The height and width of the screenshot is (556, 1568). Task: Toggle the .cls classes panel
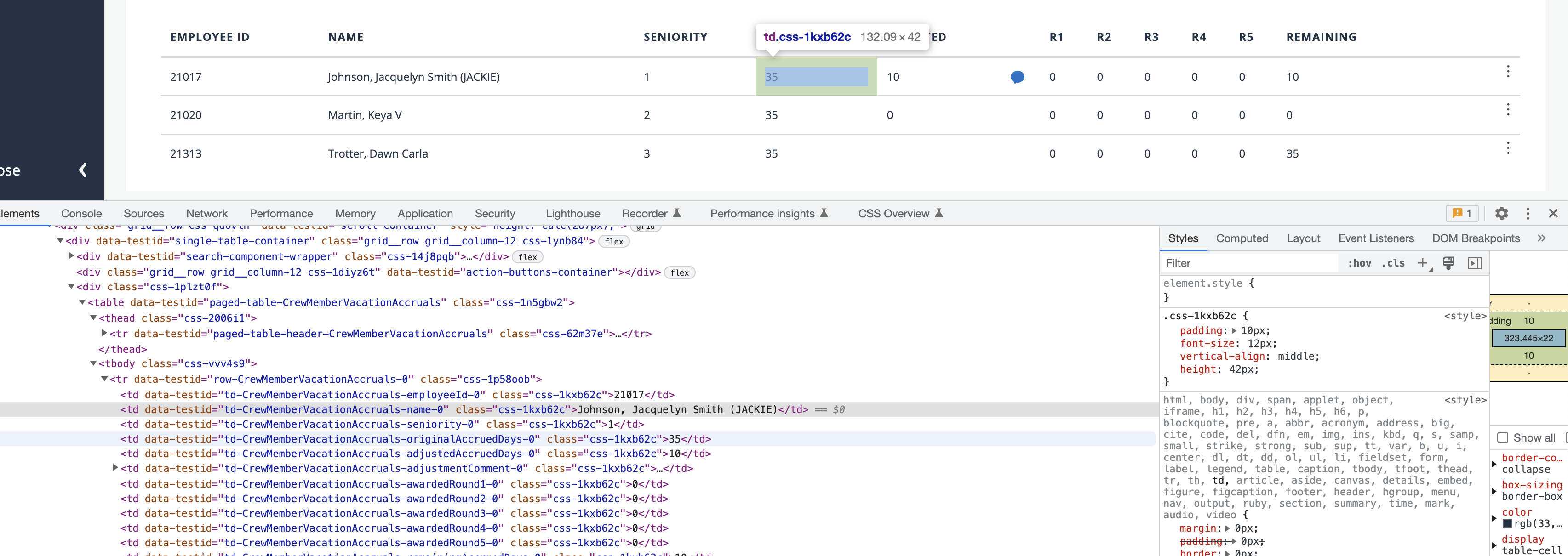(1393, 263)
